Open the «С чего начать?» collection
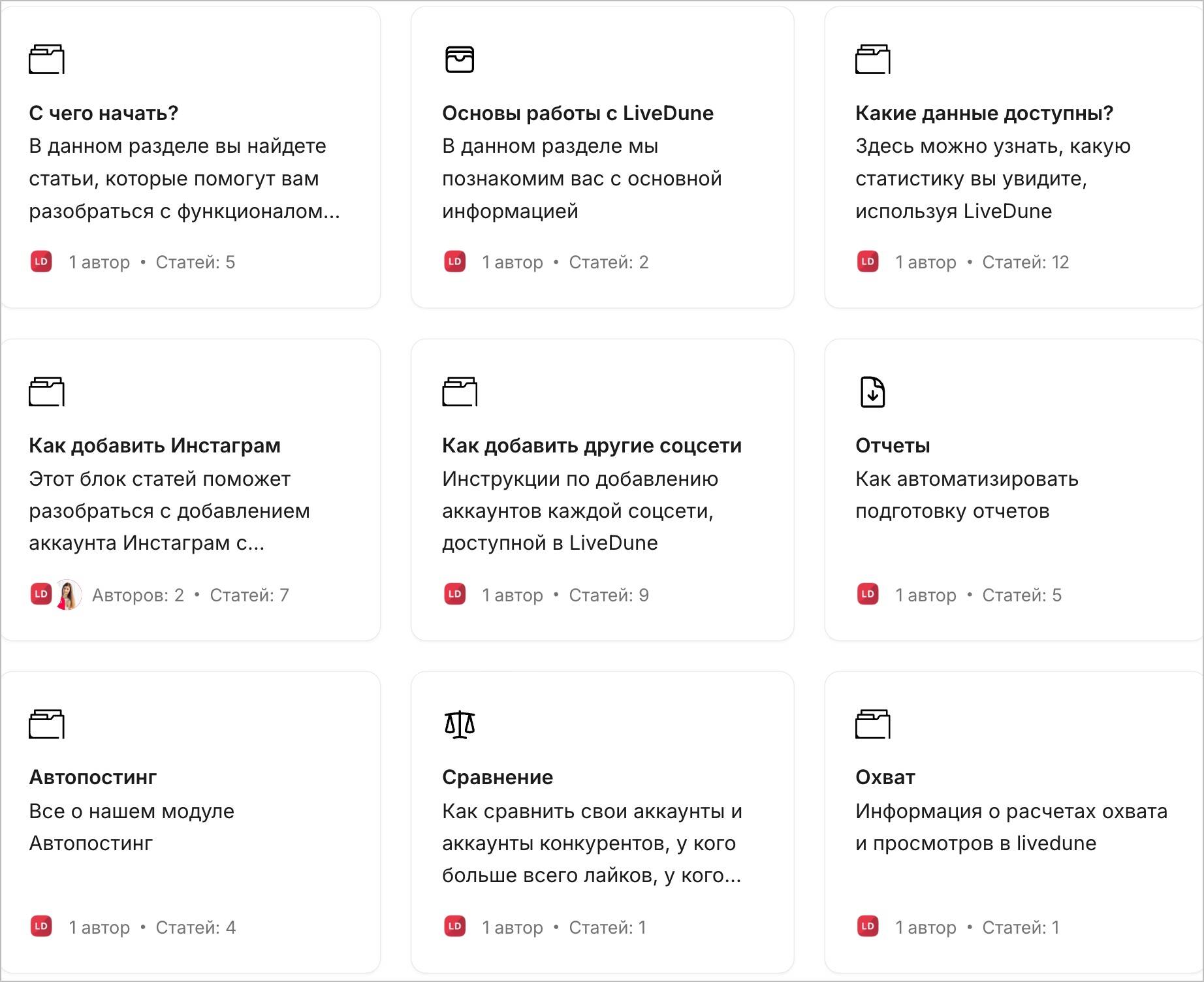Screen dimensions: 1204x982 click(103, 113)
